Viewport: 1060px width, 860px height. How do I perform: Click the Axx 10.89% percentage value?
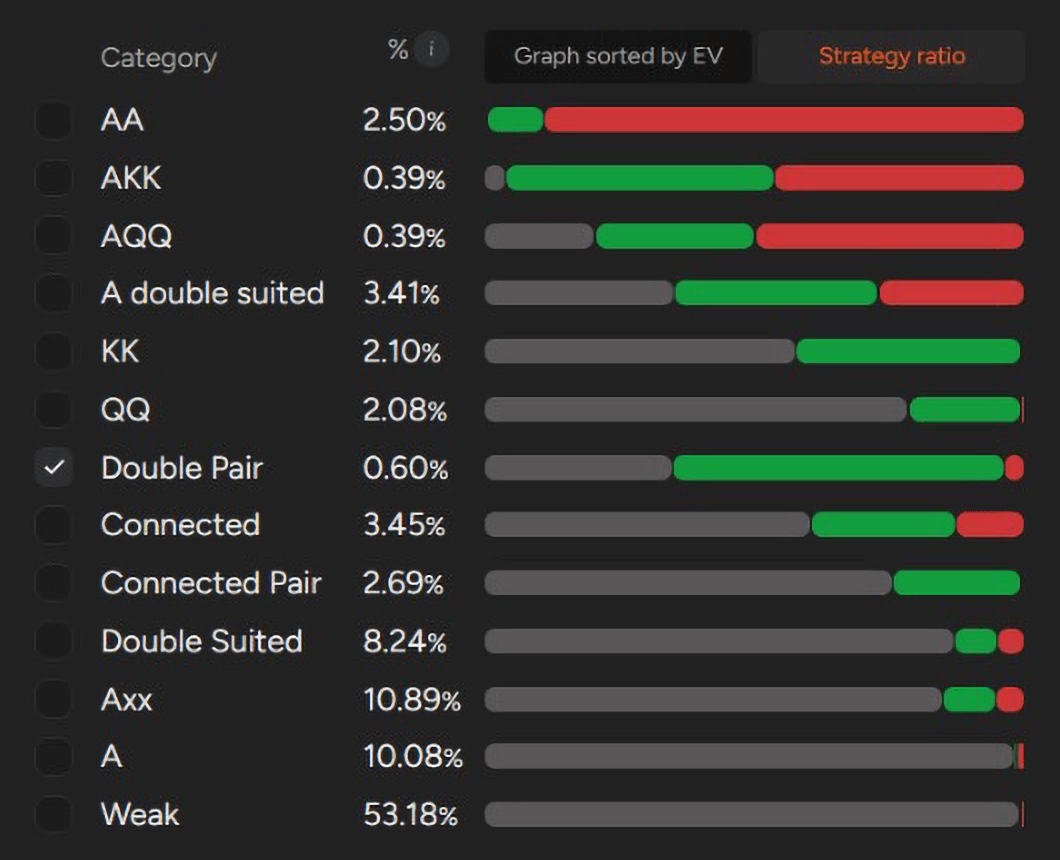click(x=411, y=699)
